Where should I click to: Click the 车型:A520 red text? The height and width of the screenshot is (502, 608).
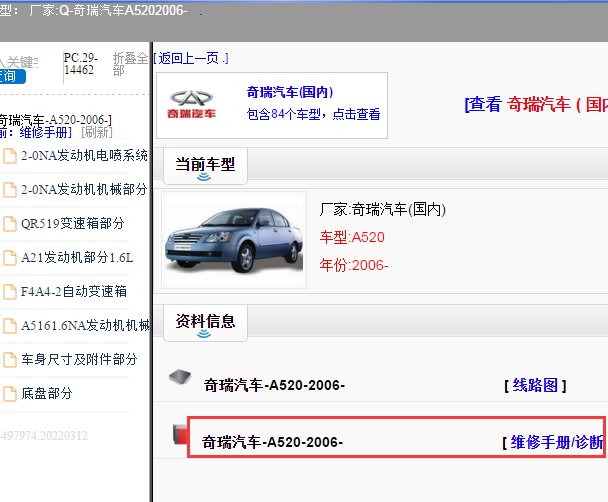click(352, 237)
